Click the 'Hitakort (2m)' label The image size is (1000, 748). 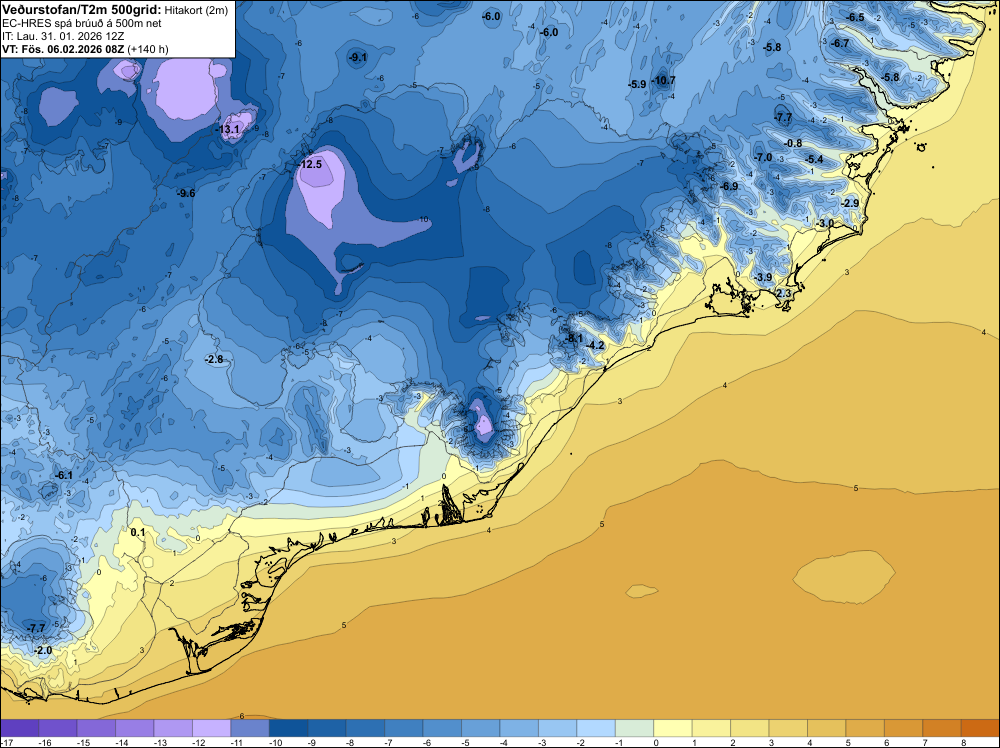[195, 10]
